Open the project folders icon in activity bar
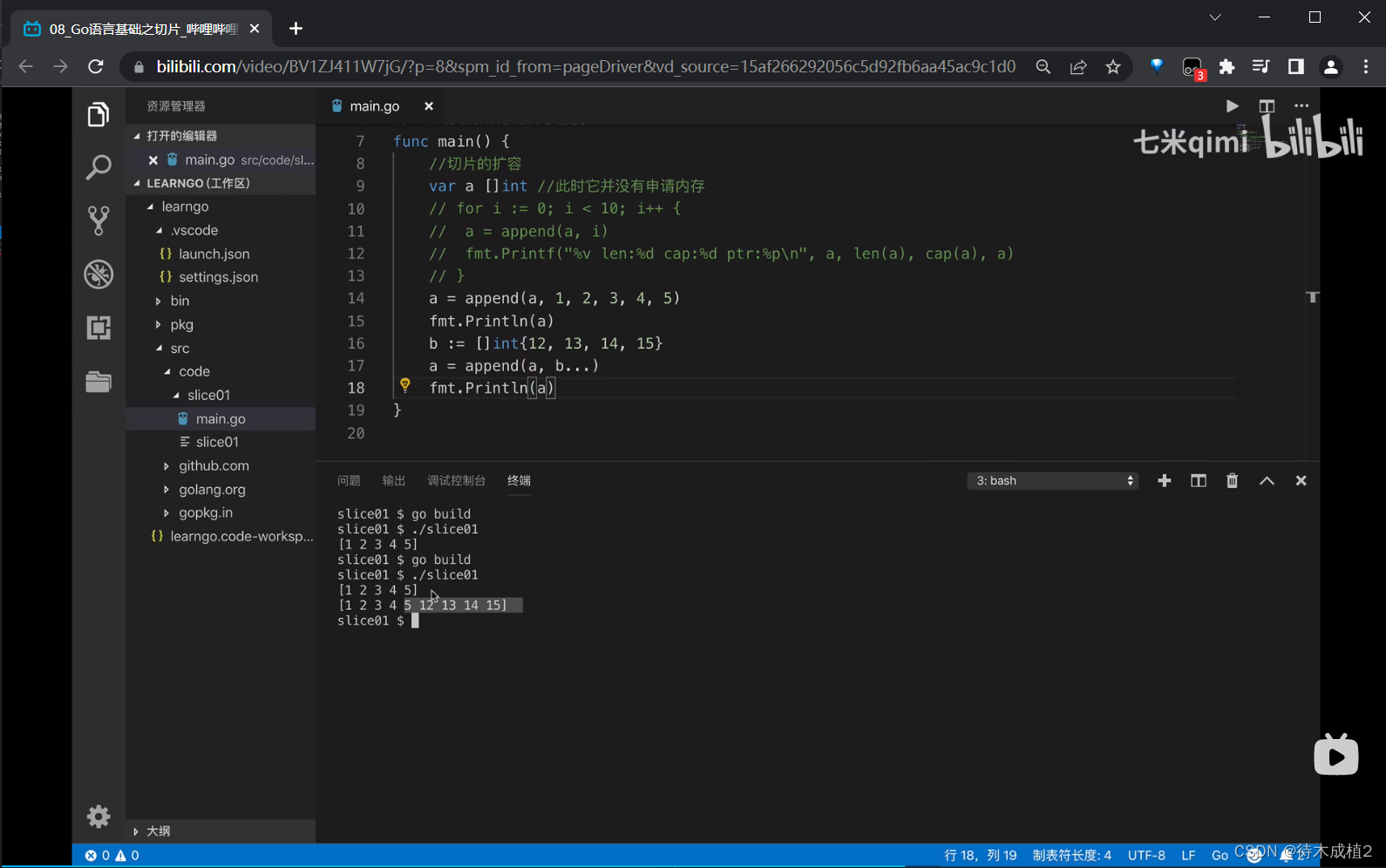1386x868 pixels. click(x=99, y=382)
